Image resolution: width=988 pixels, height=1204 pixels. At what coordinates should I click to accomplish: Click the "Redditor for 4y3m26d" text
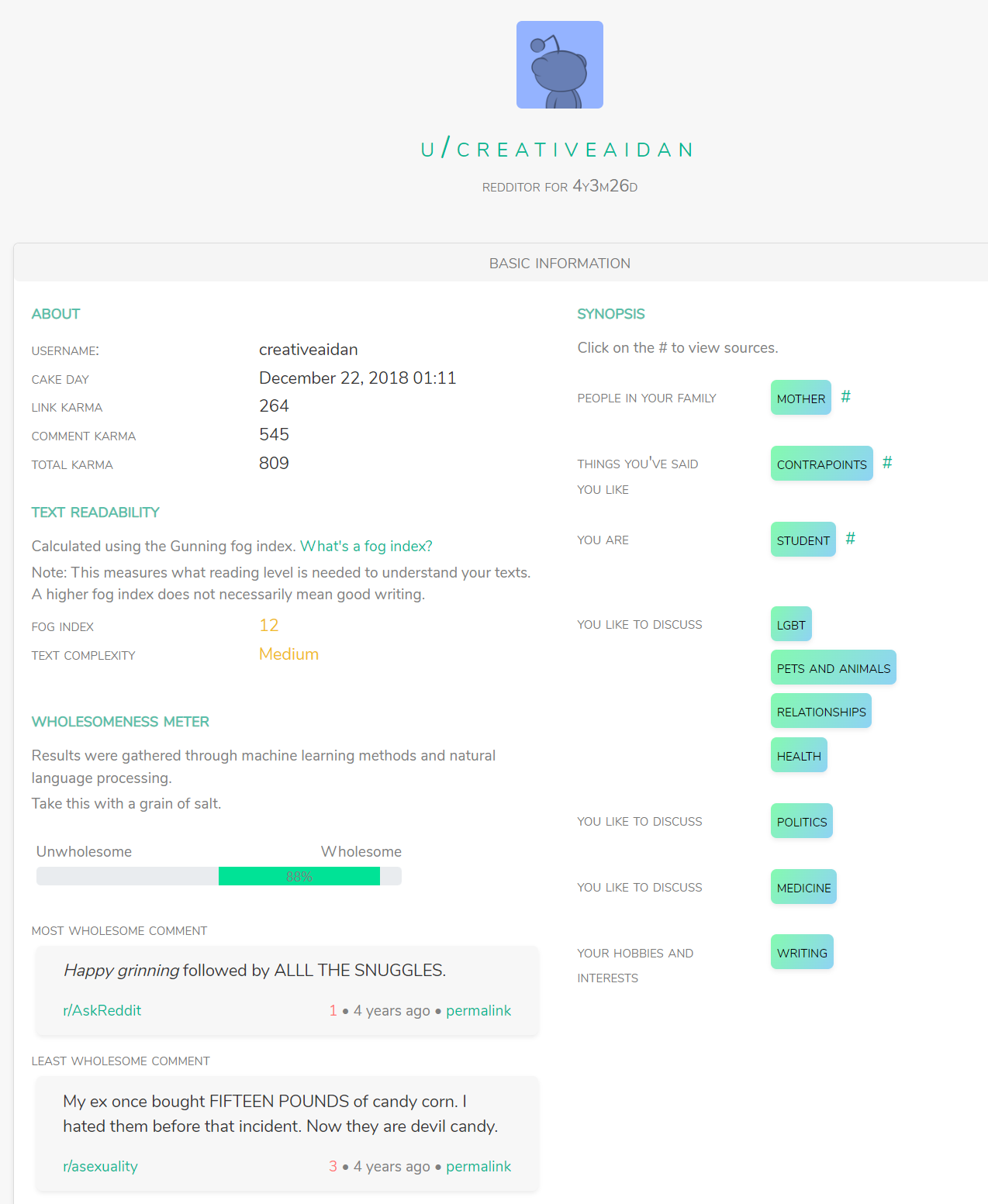click(560, 186)
